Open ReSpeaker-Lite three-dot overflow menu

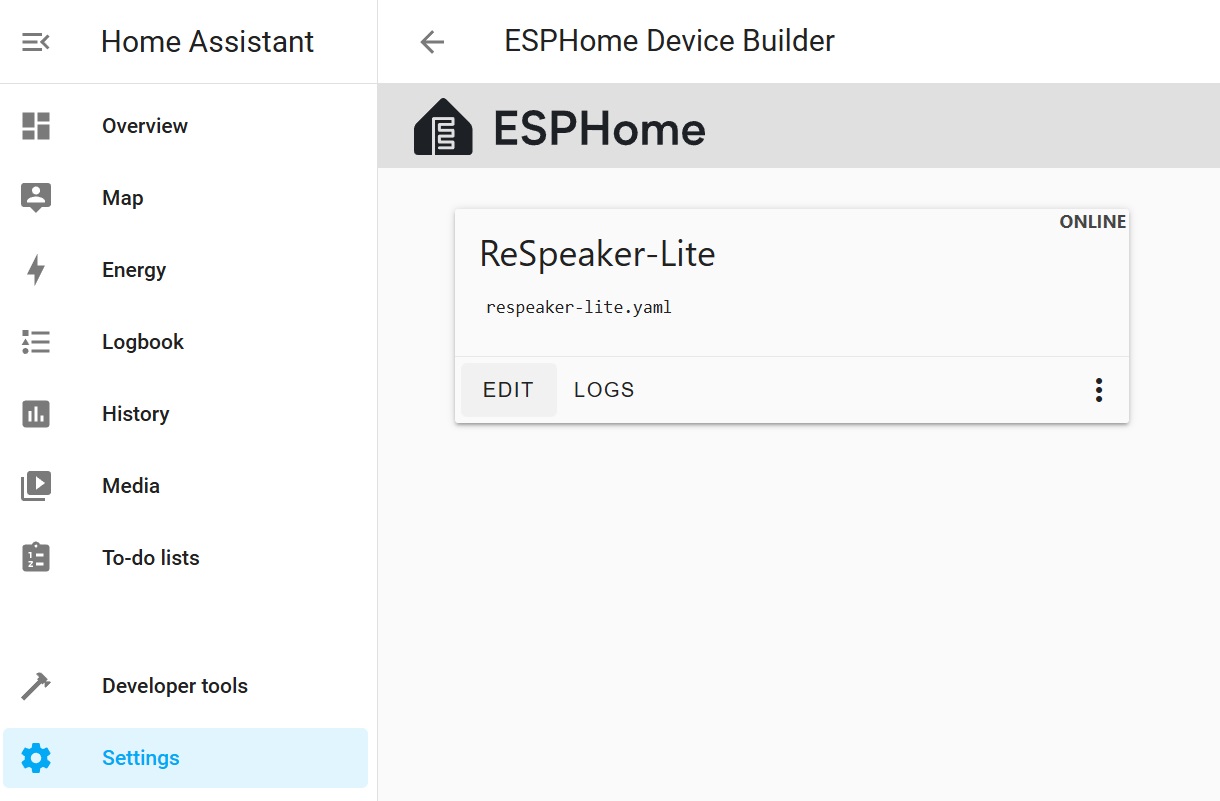point(1098,390)
